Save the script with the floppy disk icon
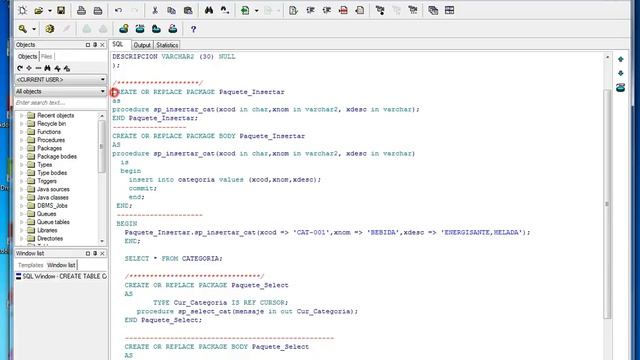This screenshot has width=640, height=360. [x=61, y=11]
